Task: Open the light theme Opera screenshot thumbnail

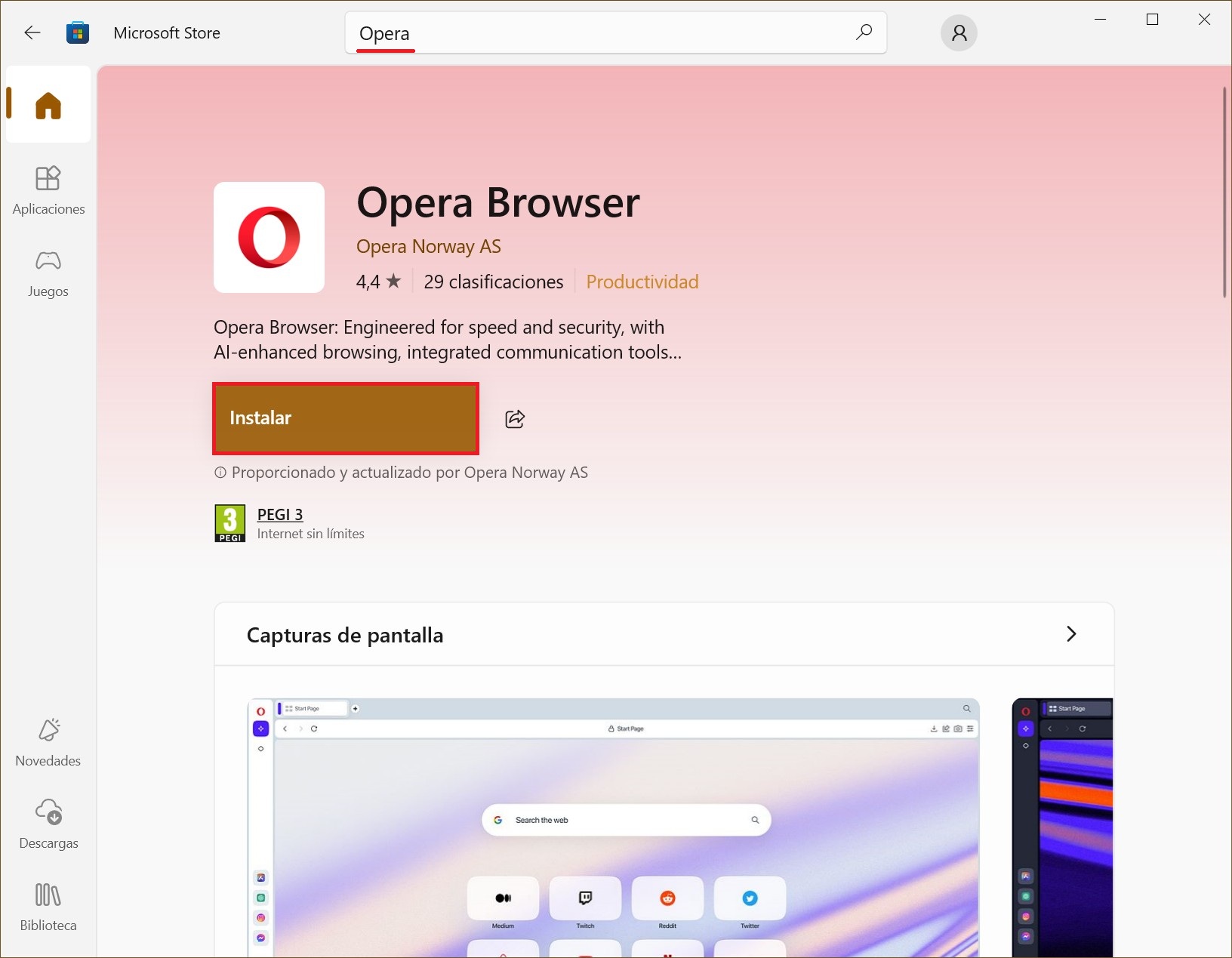Action: [x=613, y=827]
